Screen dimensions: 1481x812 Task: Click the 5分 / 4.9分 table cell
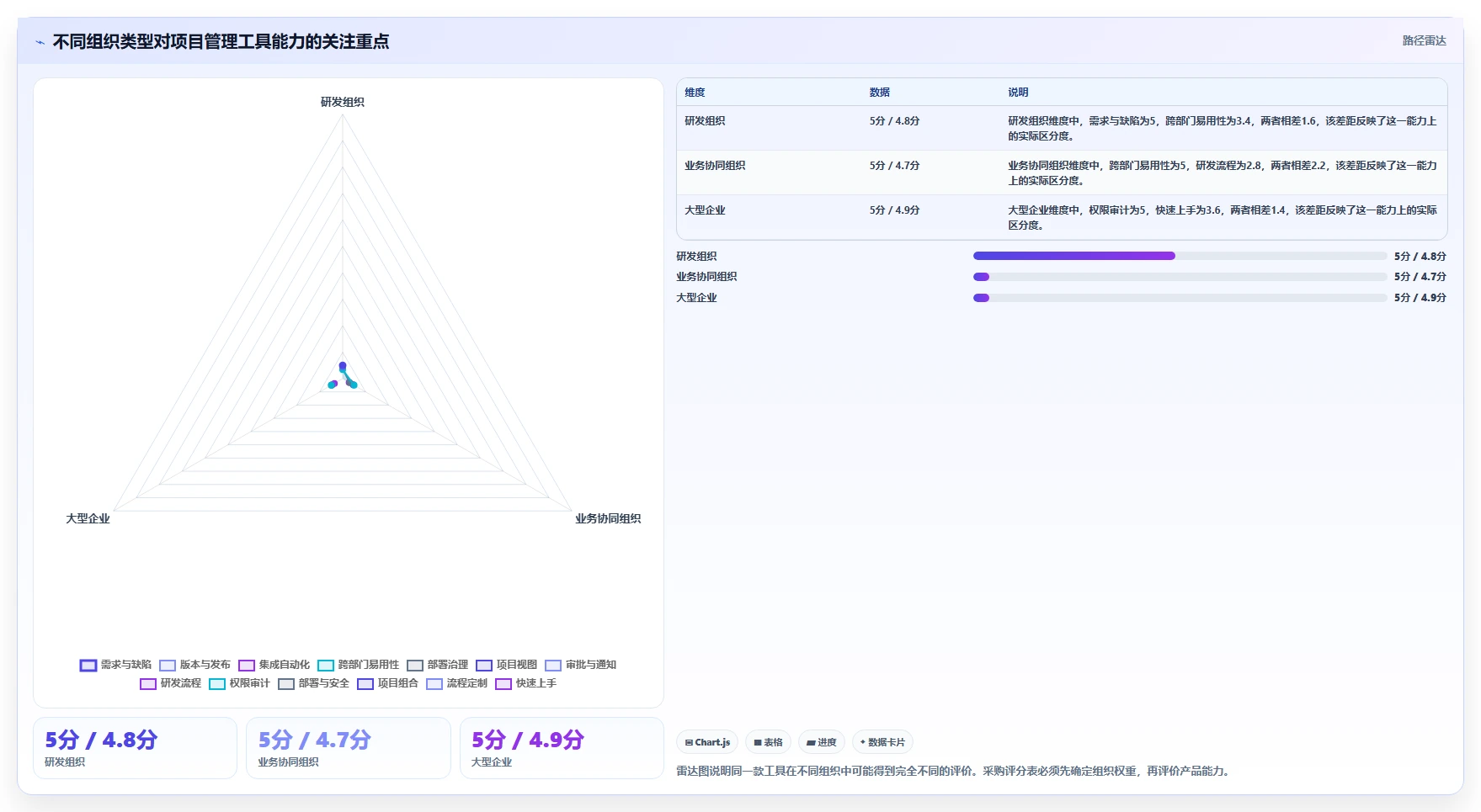pos(931,217)
